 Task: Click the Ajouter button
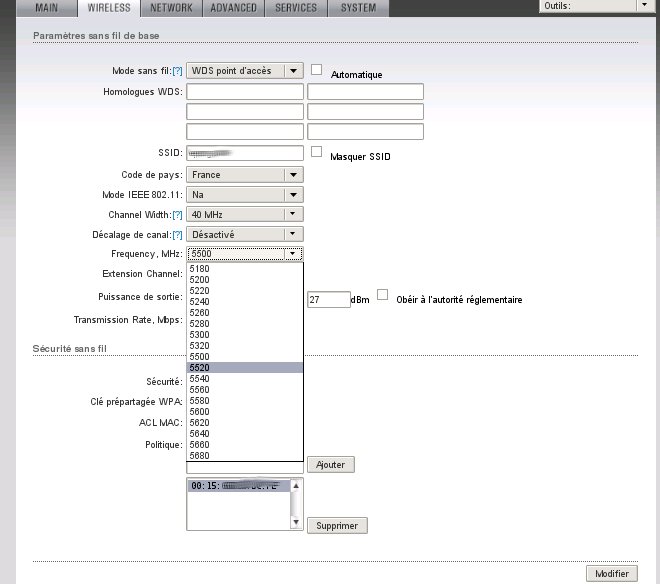pyautogui.click(x=330, y=464)
